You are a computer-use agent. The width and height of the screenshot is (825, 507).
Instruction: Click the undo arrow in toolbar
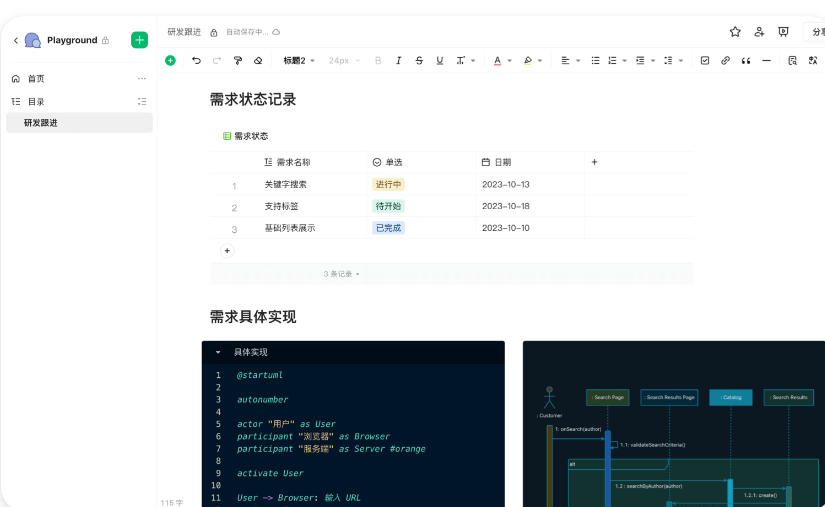[196, 61]
